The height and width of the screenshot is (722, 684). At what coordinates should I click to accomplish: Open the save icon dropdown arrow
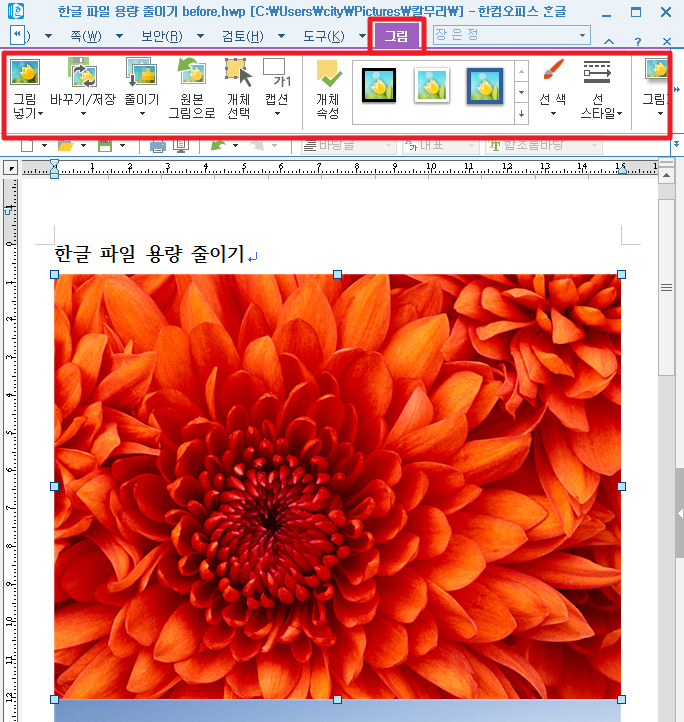(123, 146)
